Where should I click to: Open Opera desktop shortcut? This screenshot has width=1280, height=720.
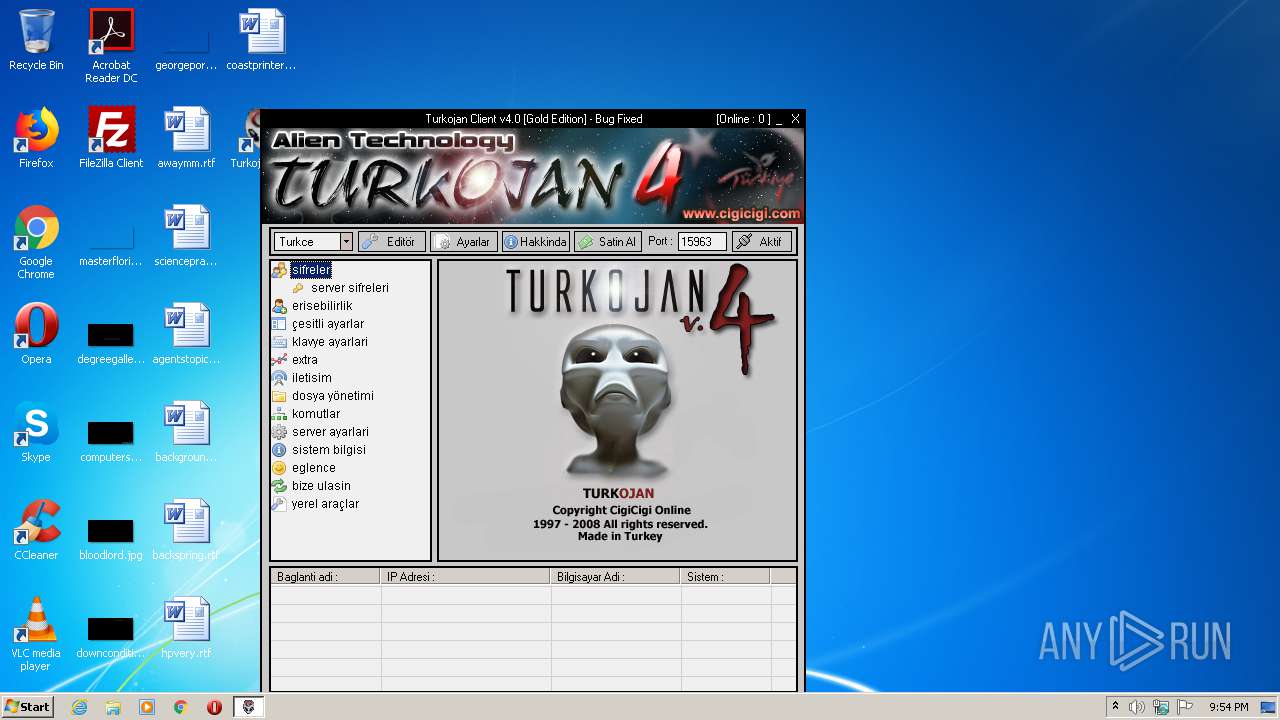coord(36,334)
